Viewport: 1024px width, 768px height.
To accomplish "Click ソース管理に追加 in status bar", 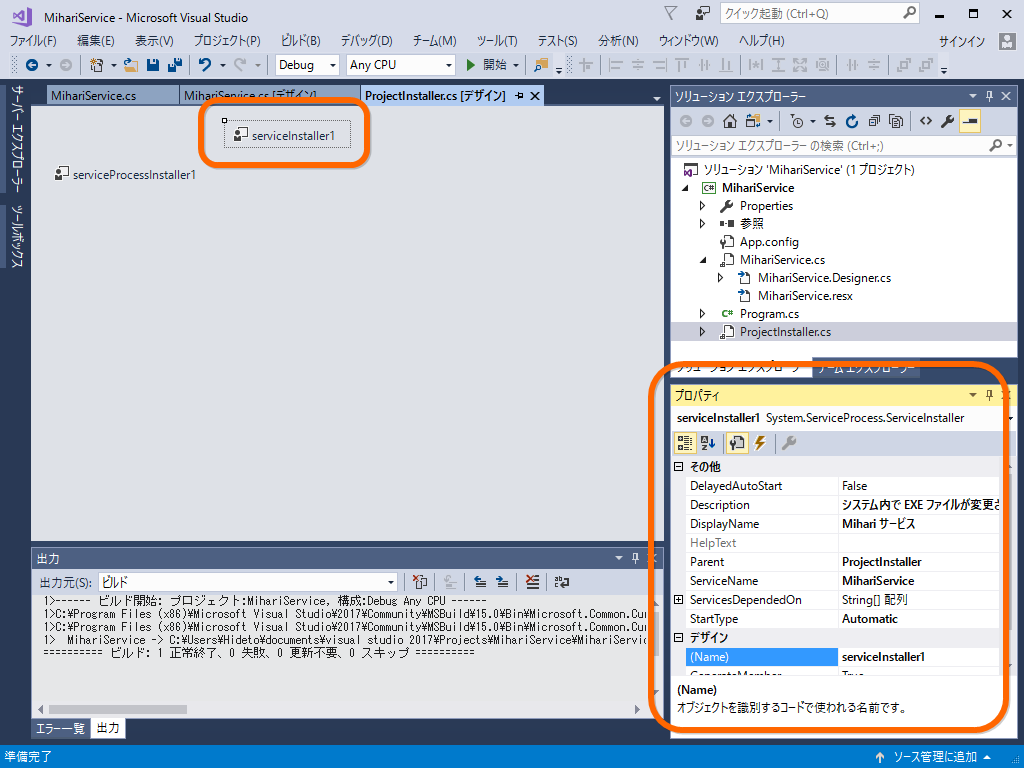I will coord(935,757).
